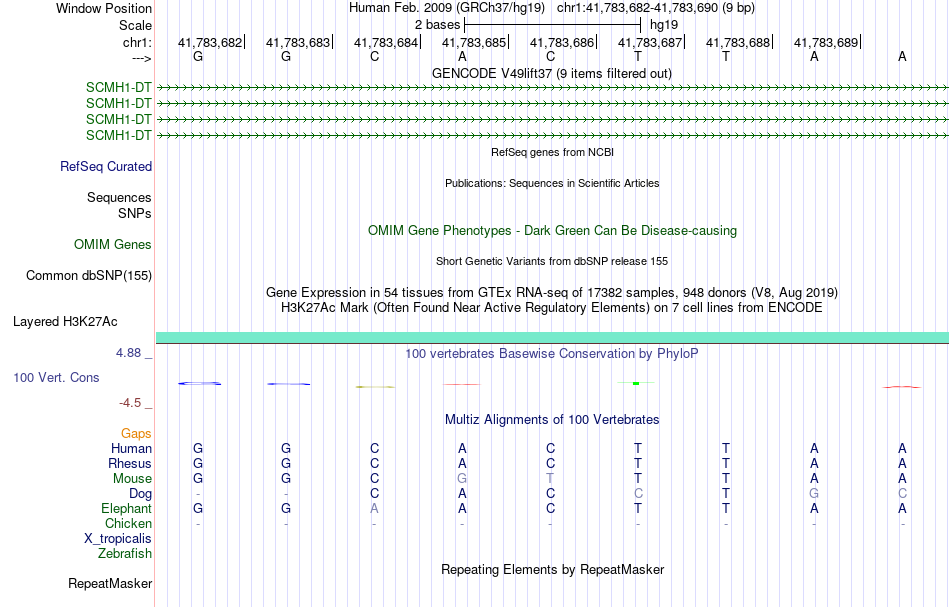Click the fourth SCMH1-DT transcript label
950x607 pixels.
119,135
